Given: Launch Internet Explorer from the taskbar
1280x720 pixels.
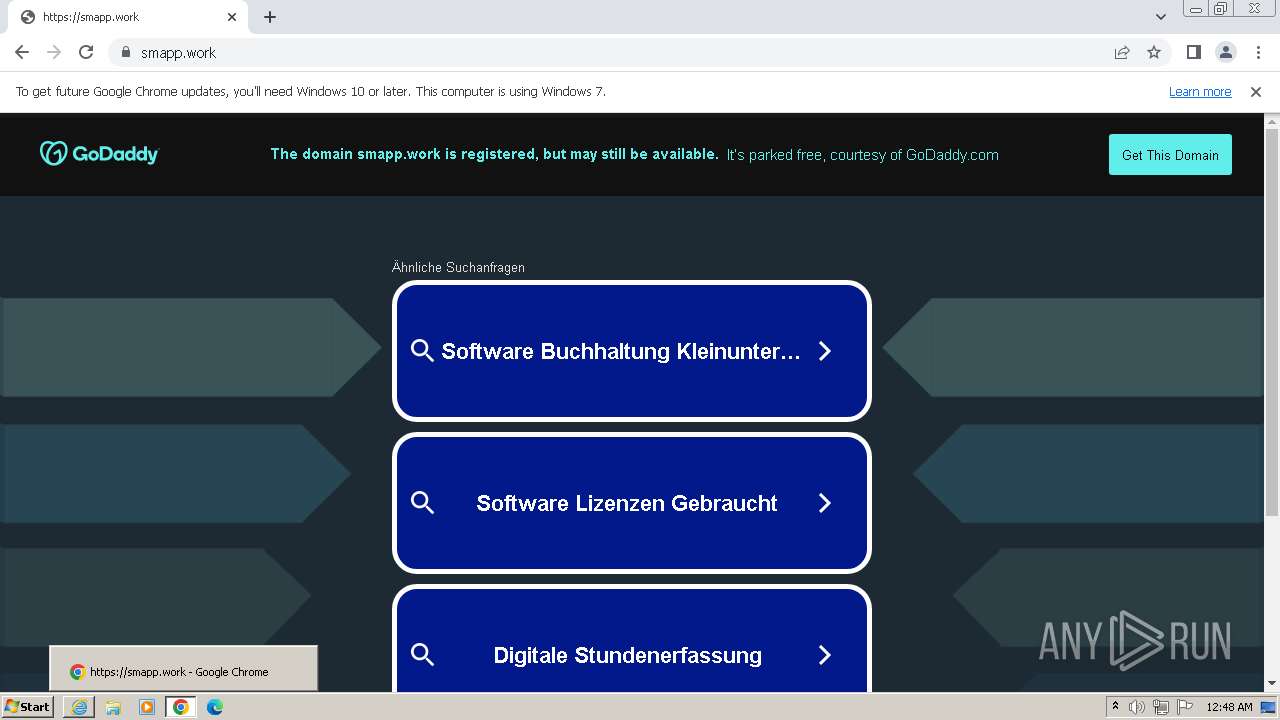Looking at the screenshot, I should point(79,707).
